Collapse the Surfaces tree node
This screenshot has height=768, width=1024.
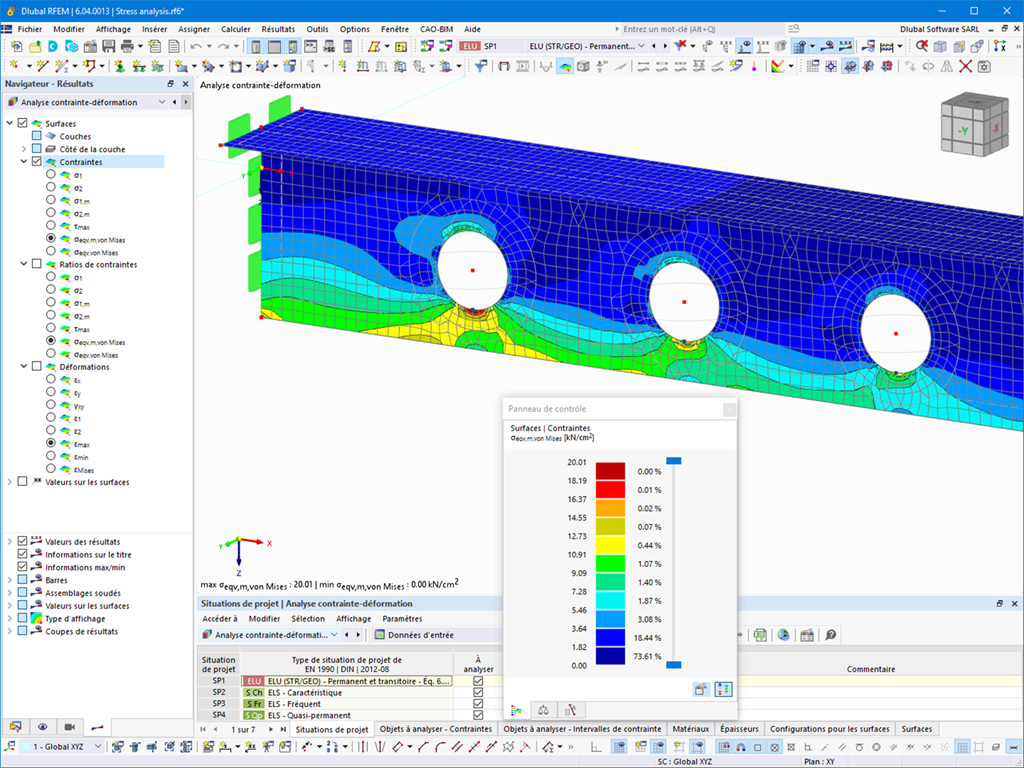pyautogui.click(x=10, y=123)
